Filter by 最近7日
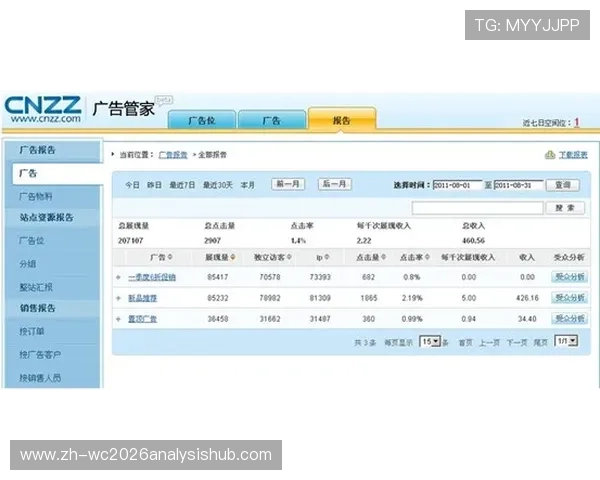This screenshot has height=480, width=600. pyautogui.click(x=182, y=185)
